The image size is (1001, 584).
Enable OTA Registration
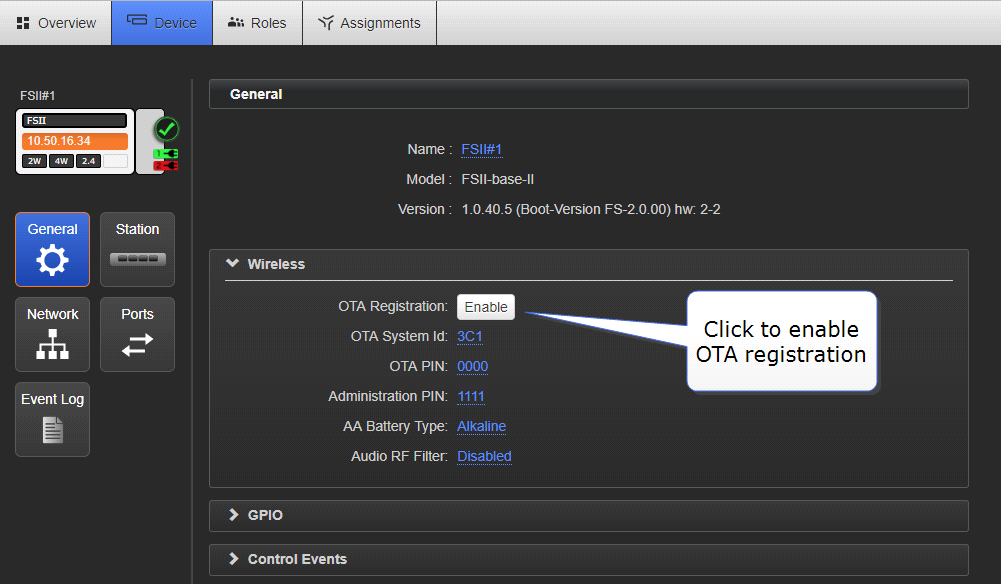click(x=485, y=306)
